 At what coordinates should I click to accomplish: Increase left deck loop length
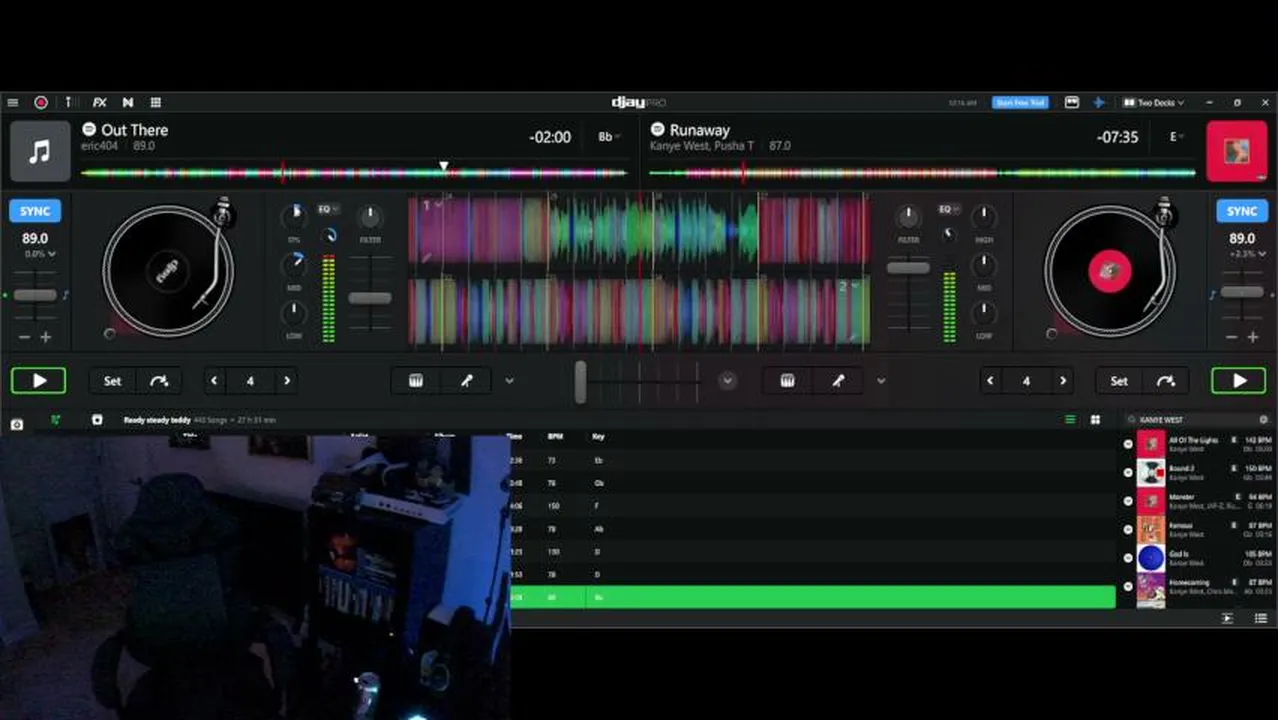[x=287, y=381]
